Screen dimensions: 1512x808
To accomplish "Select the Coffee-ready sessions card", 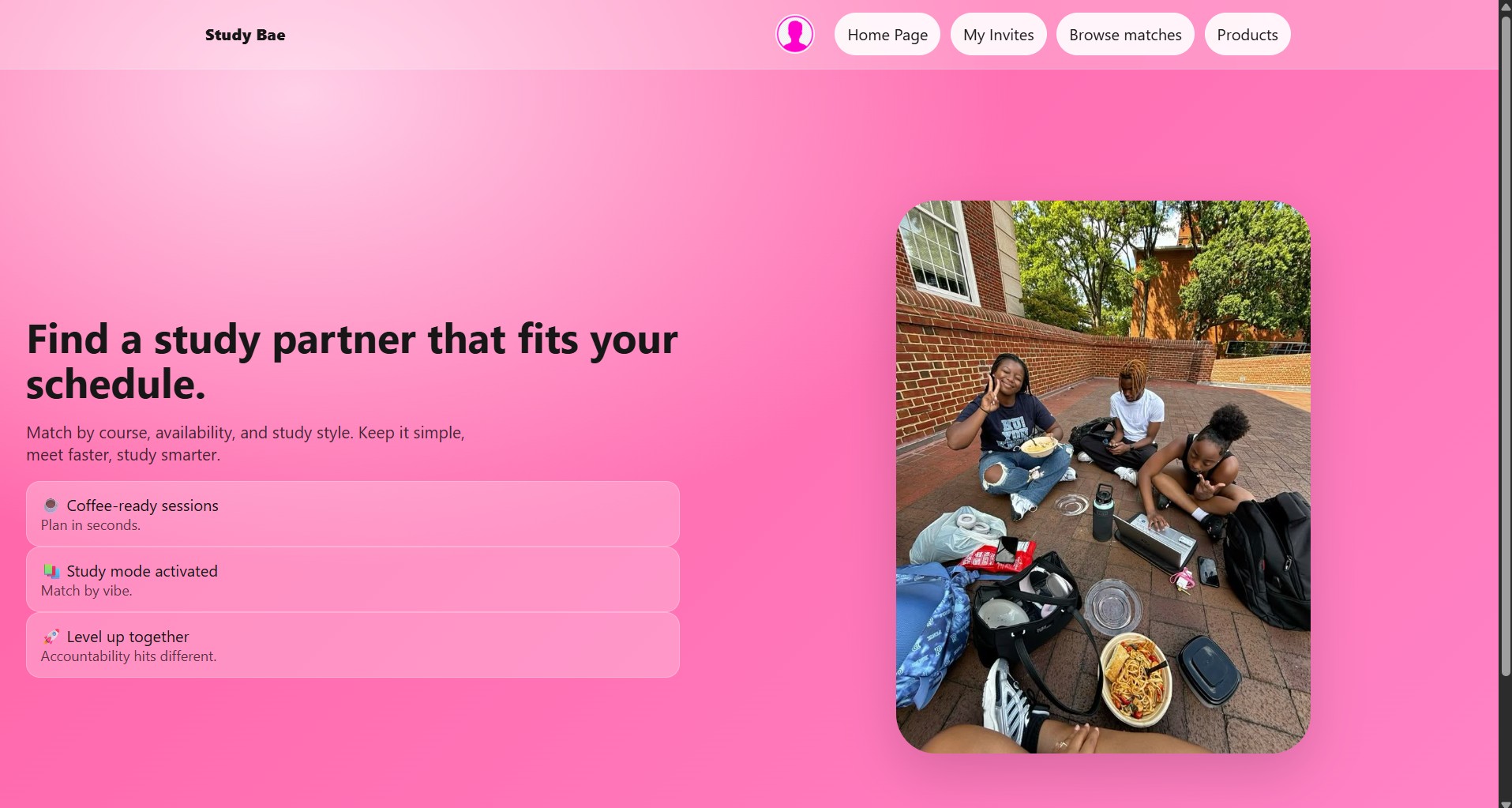I will coord(353,514).
